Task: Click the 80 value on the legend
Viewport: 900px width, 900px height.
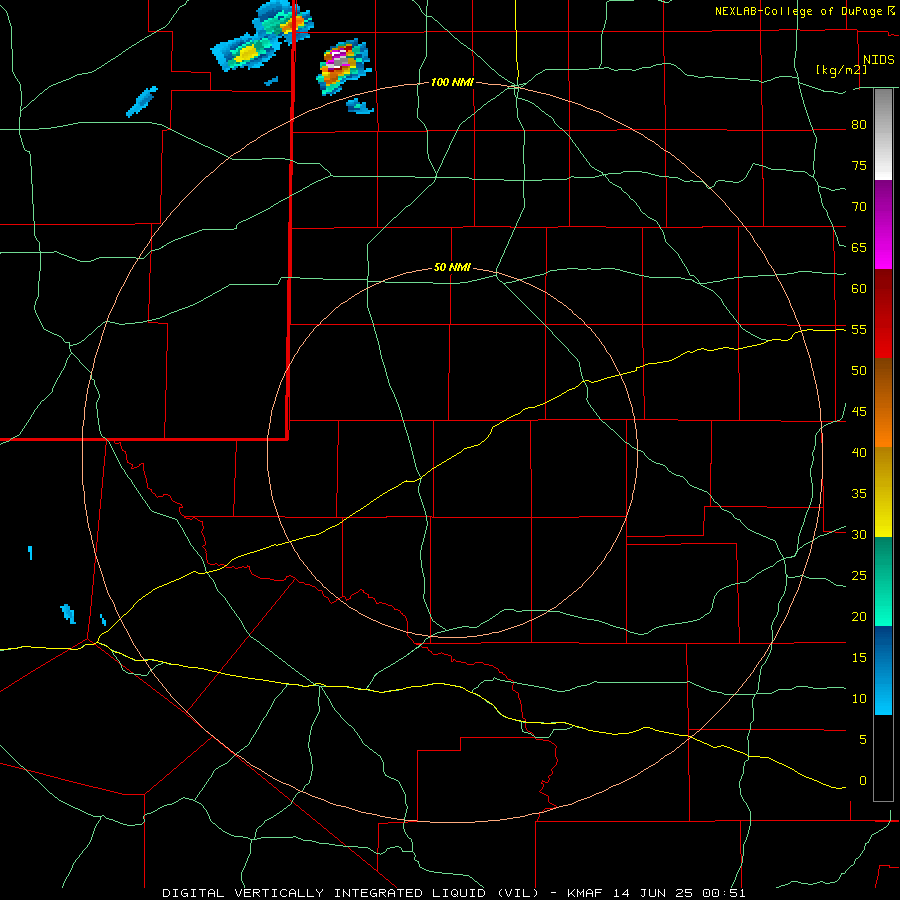Action: tap(859, 125)
